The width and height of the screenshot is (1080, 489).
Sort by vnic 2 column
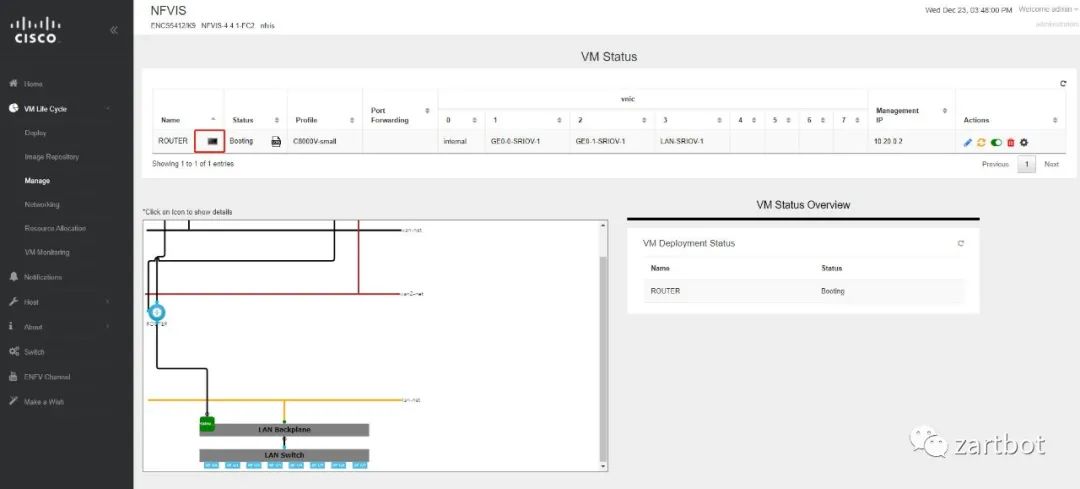(612, 120)
